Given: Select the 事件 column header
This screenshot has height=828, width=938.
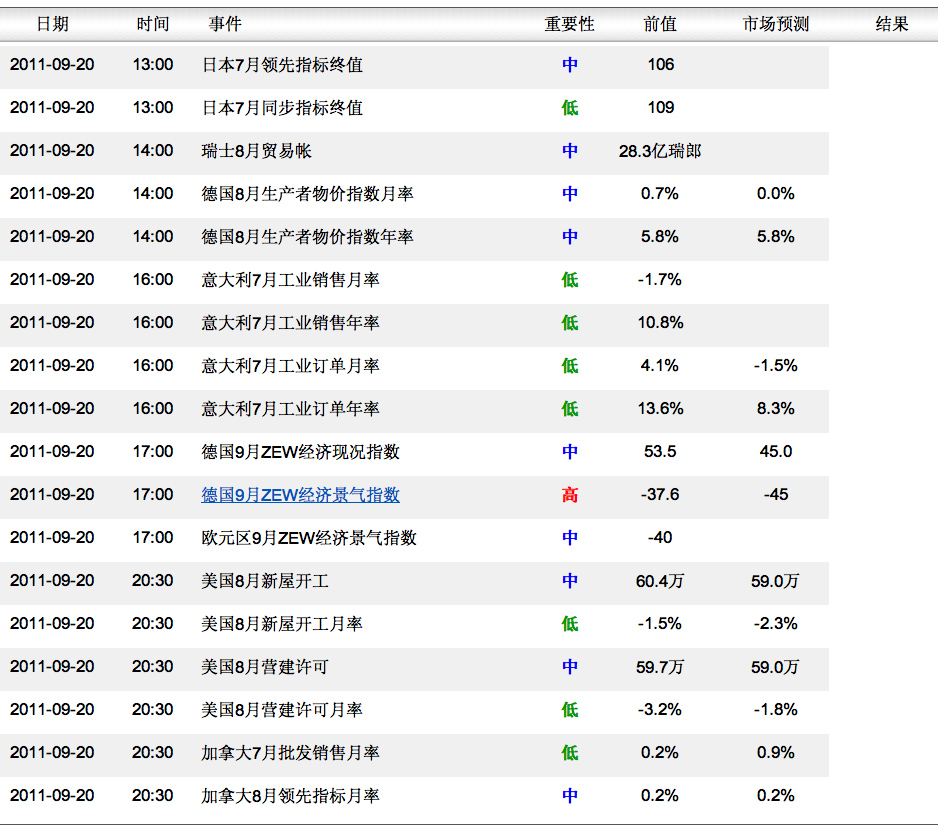Looking at the screenshot, I should [225, 24].
